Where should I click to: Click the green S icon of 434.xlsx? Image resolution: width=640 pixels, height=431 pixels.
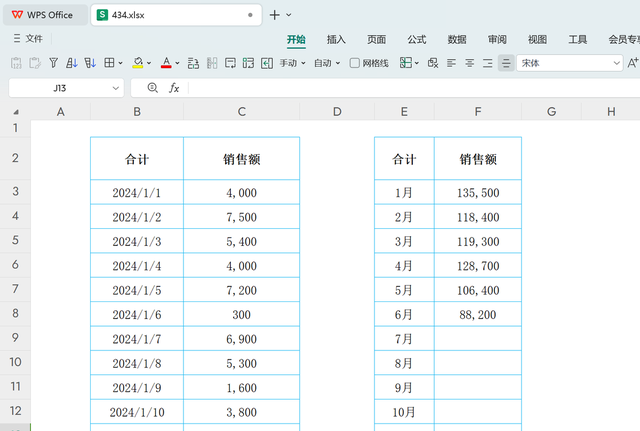(x=102, y=15)
